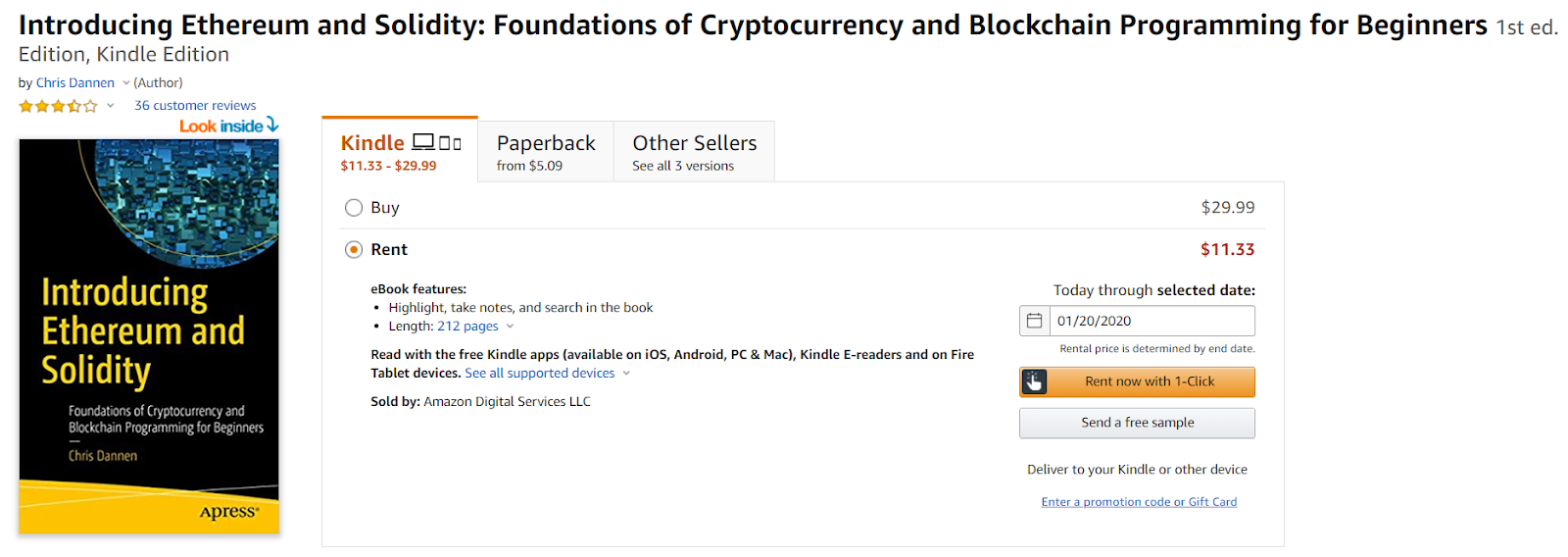
Task: Click the book cover thumbnail image
Action: (x=149, y=335)
